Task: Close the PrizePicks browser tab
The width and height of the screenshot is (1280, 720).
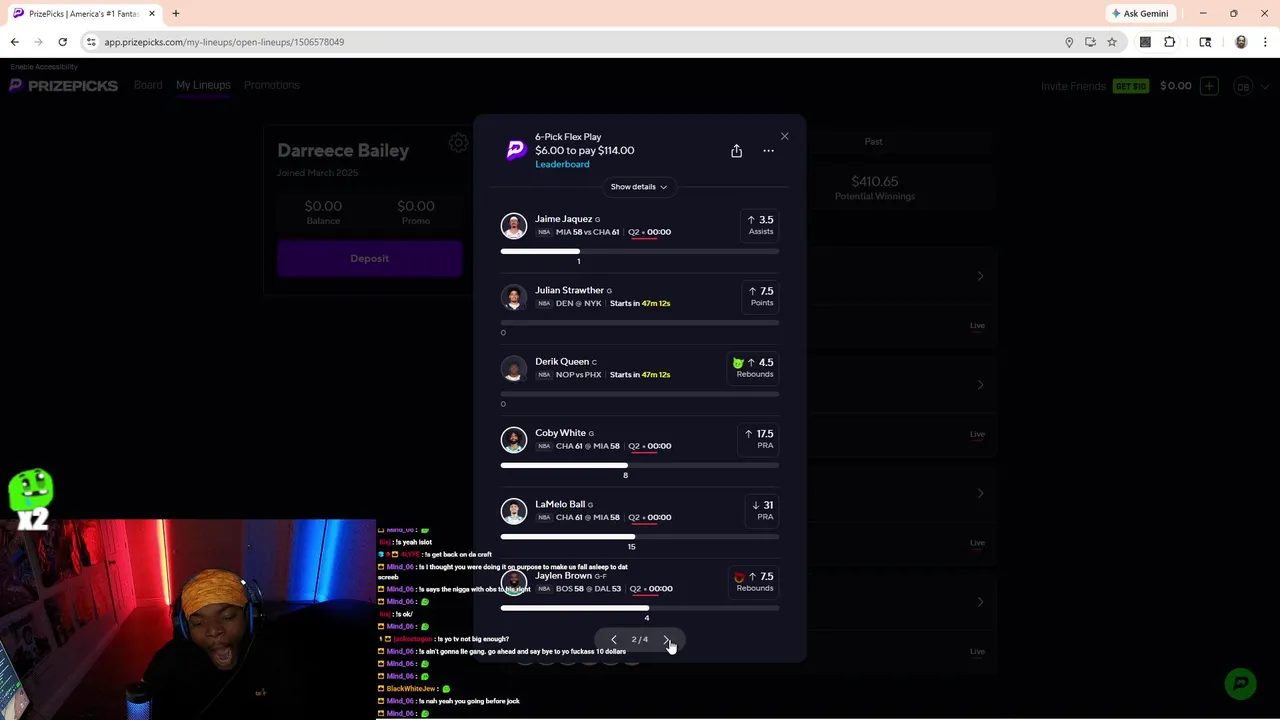Action: pyautogui.click(x=152, y=14)
